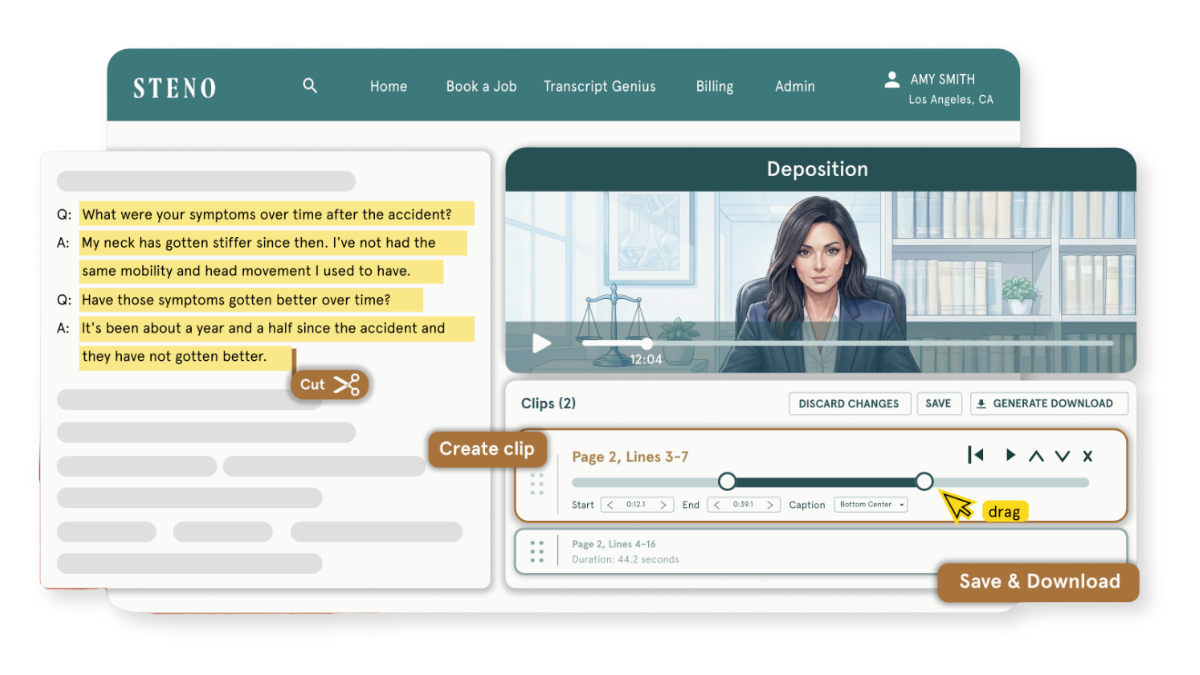The height and width of the screenshot is (675, 1200).
Task: Click the 'Clips (2)' heading
Action: [548, 404]
